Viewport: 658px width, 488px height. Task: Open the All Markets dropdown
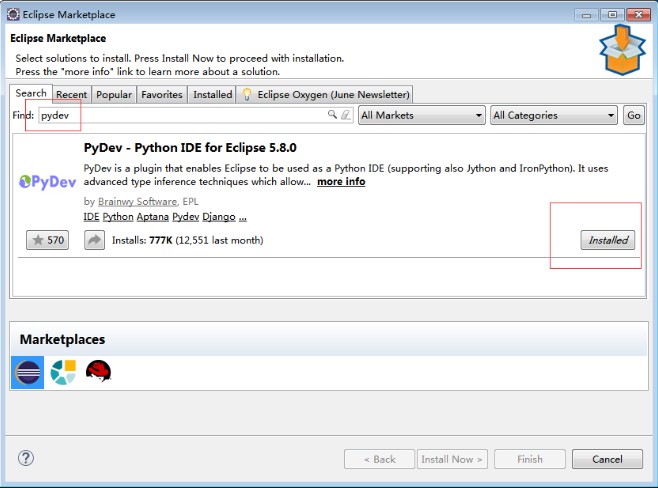tap(421, 115)
